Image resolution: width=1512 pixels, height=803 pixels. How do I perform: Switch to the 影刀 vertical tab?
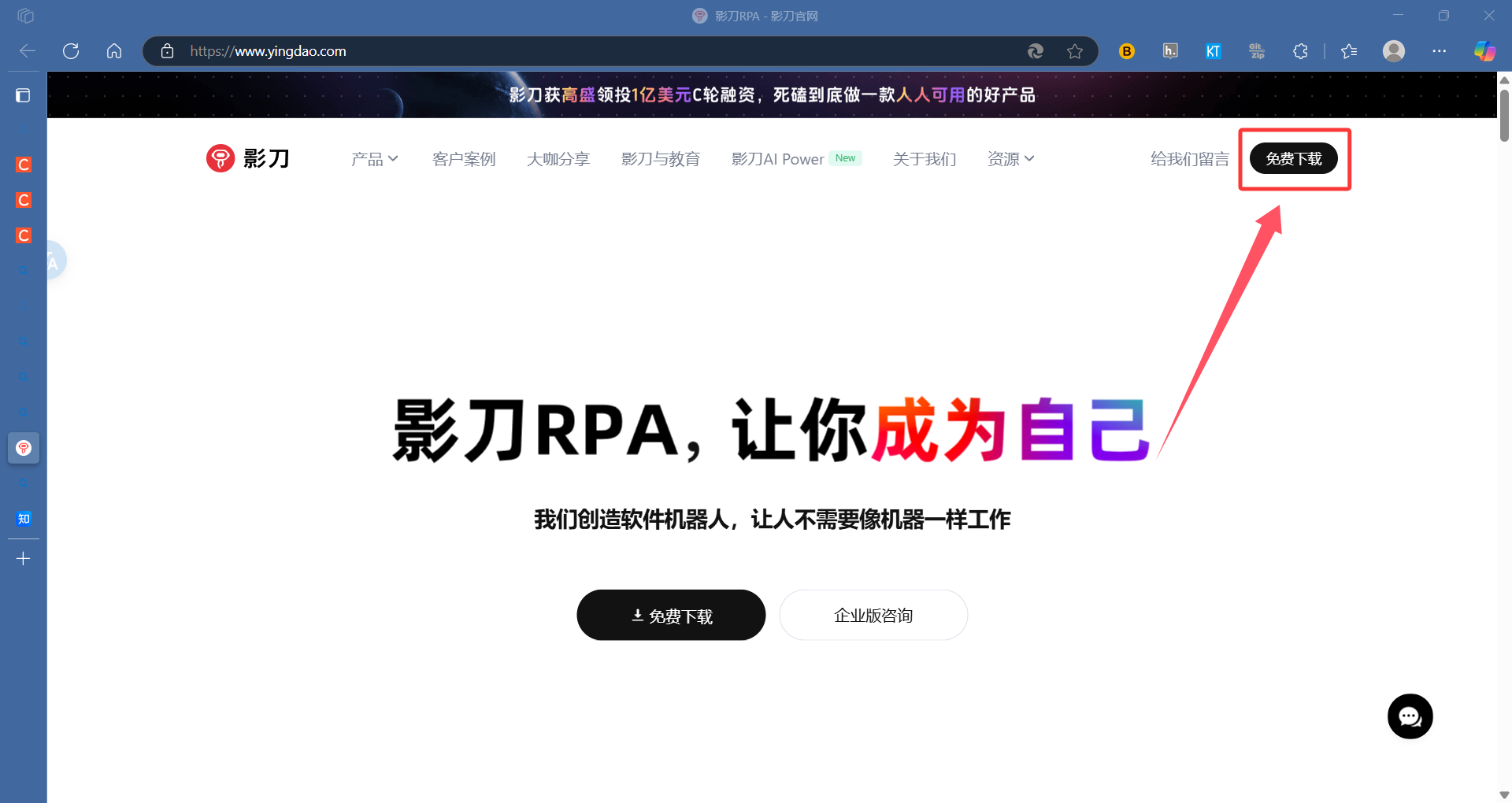[x=24, y=448]
